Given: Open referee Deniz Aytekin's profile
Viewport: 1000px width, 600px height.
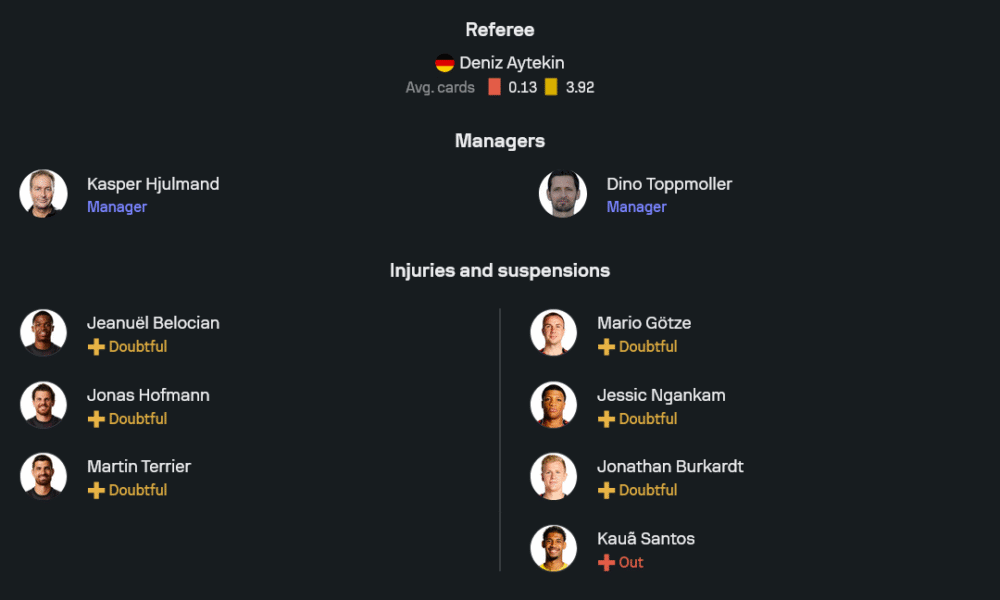Looking at the screenshot, I should 511,63.
